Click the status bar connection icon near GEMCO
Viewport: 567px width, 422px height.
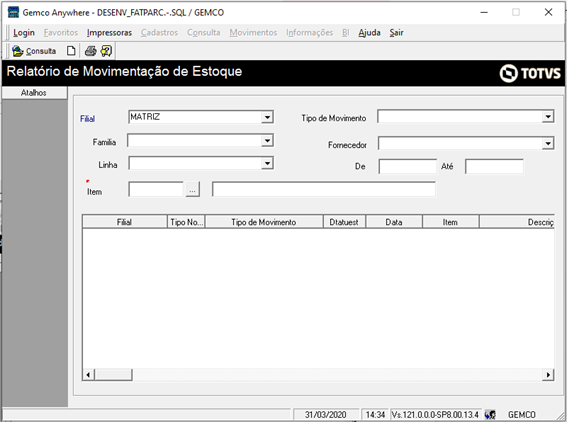[490, 414]
